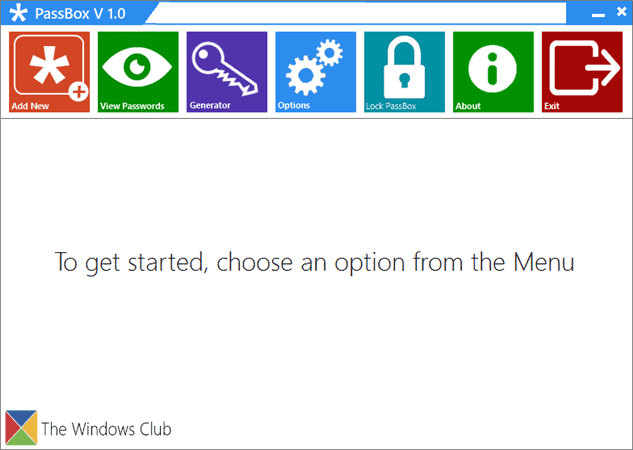Click the "About" label text
The image size is (633, 450).
click(x=468, y=106)
